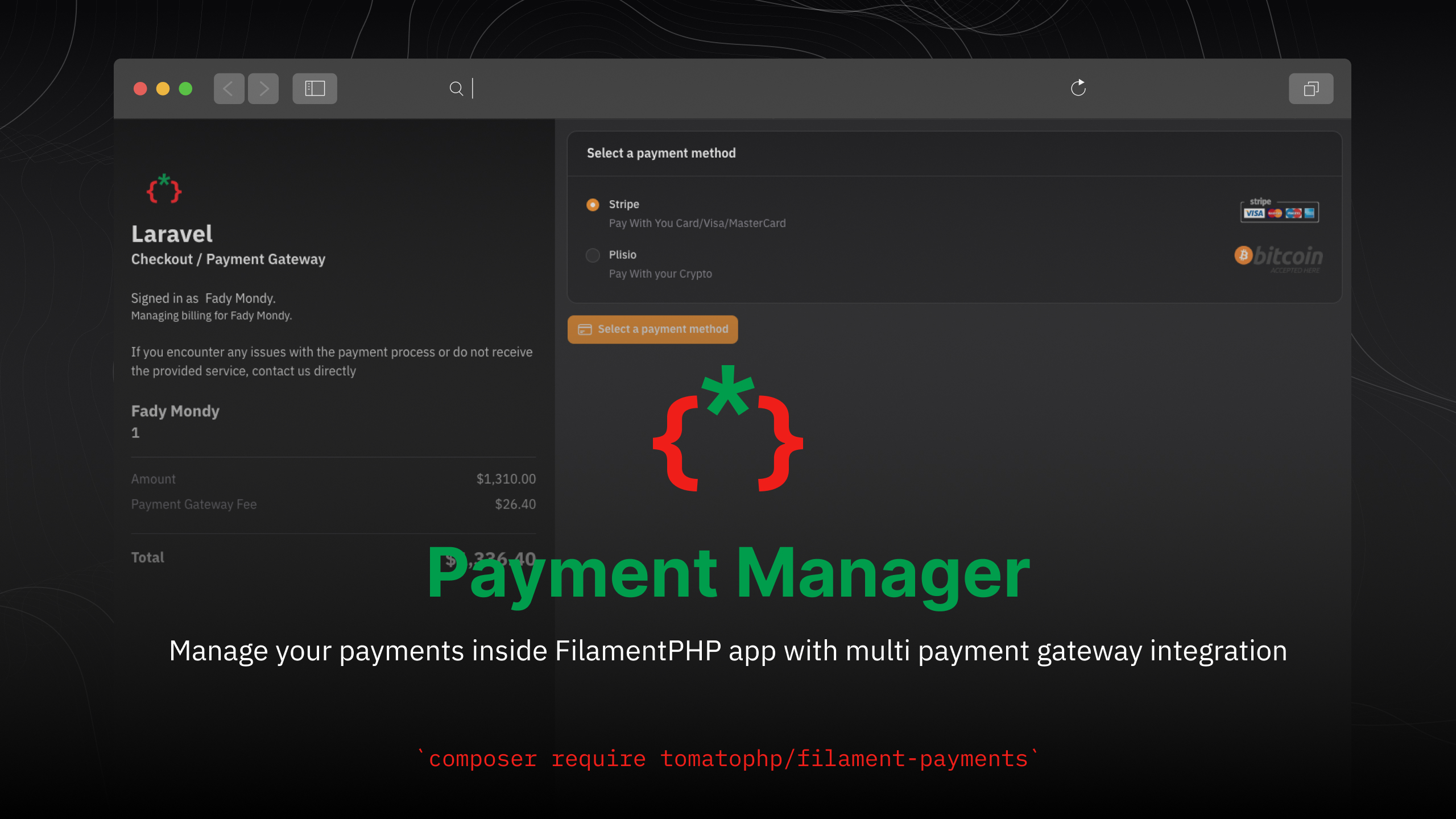Select the Plisio radio button
Screen dimensions: 1456x819
pyautogui.click(x=593, y=255)
